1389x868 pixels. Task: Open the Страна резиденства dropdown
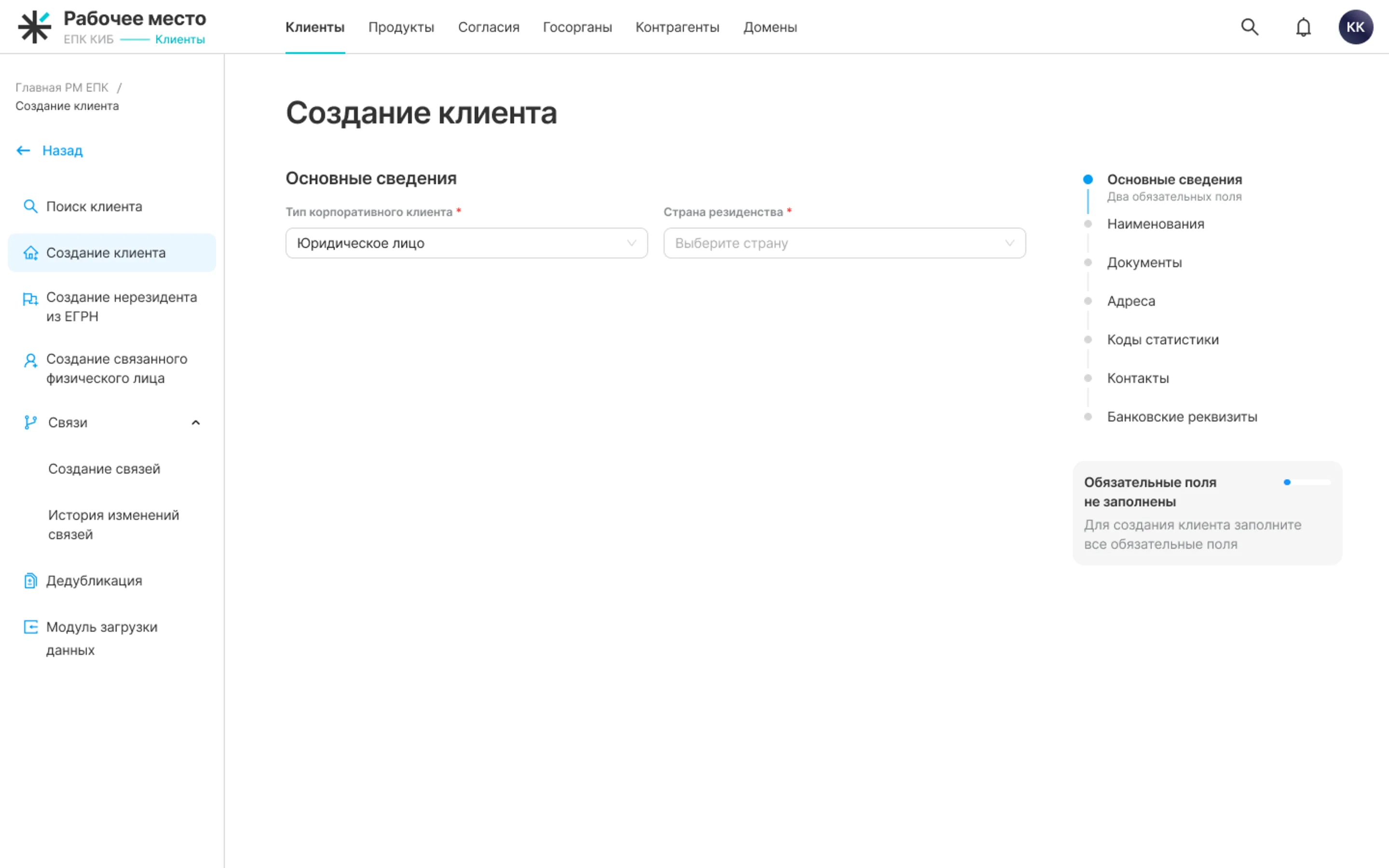pos(844,243)
